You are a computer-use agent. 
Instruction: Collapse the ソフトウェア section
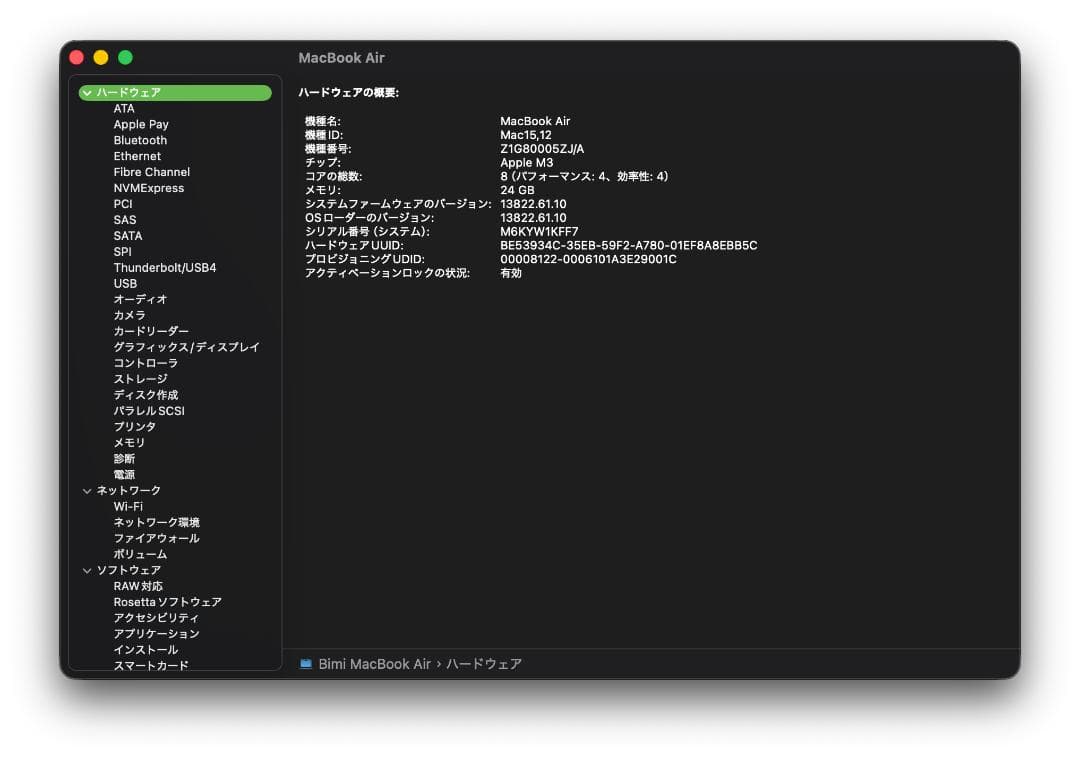coord(89,569)
